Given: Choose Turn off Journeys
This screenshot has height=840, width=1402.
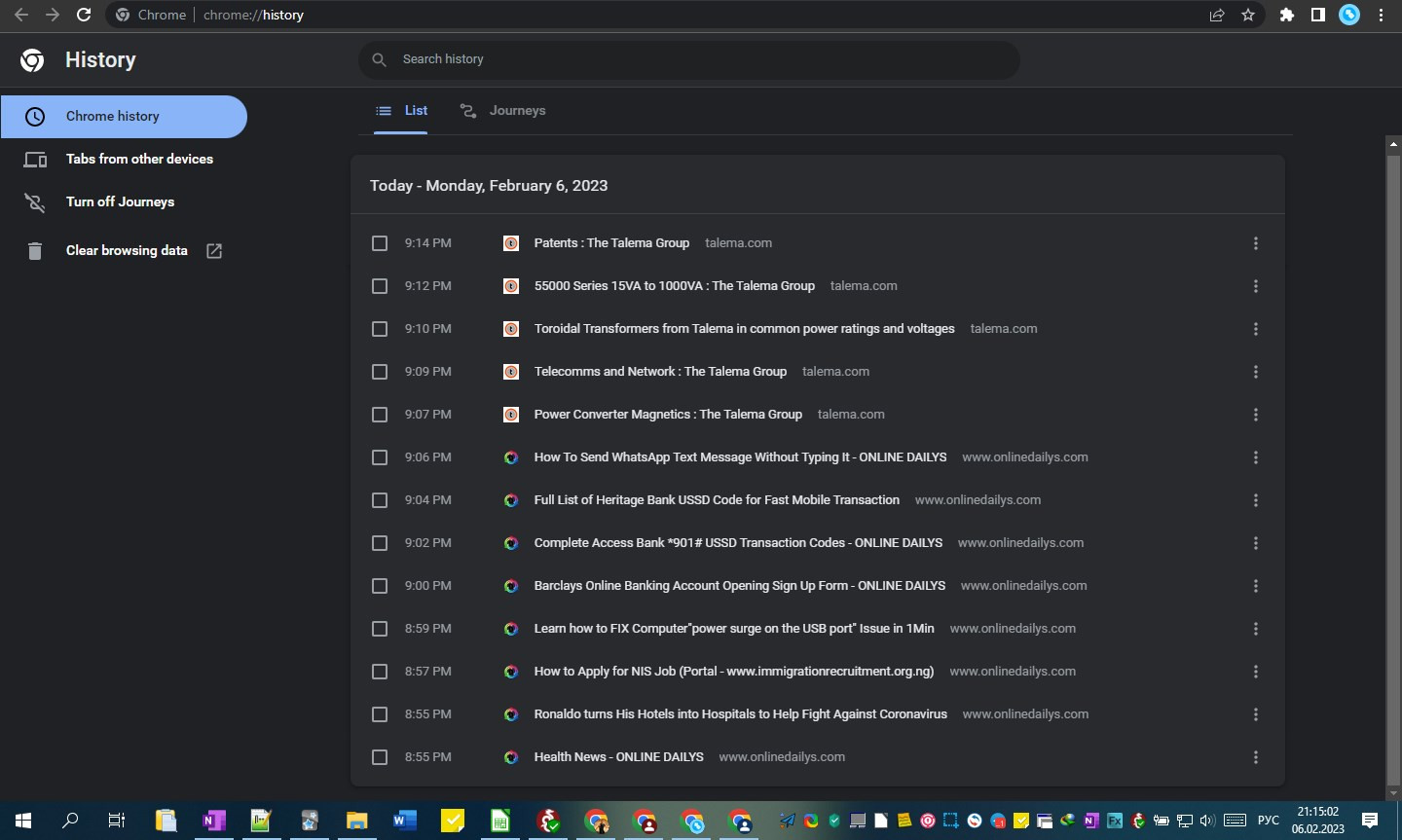Looking at the screenshot, I should (x=124, y=202).
